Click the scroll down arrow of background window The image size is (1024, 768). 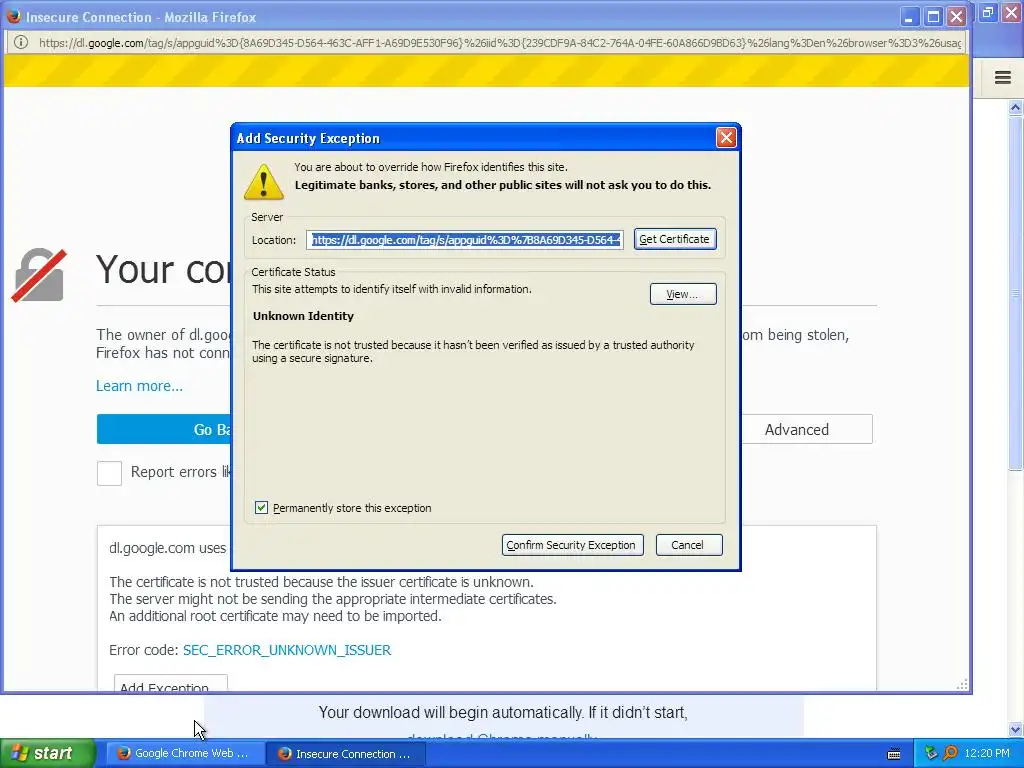[1016, 729]
